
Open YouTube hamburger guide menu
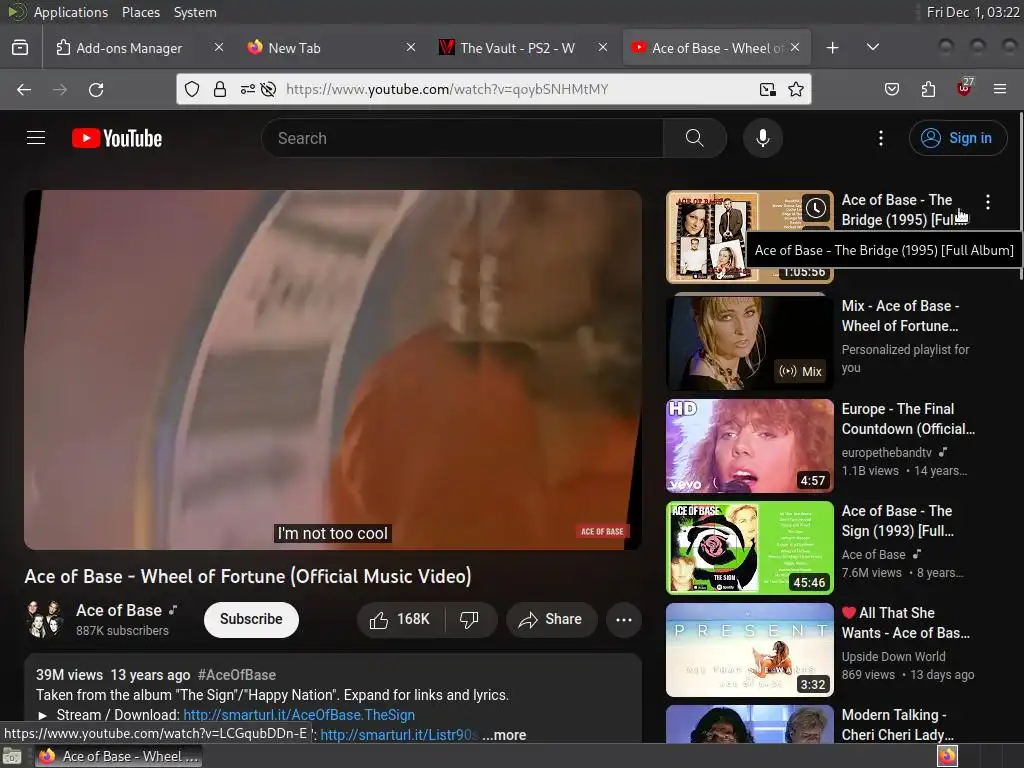(36, 138)
